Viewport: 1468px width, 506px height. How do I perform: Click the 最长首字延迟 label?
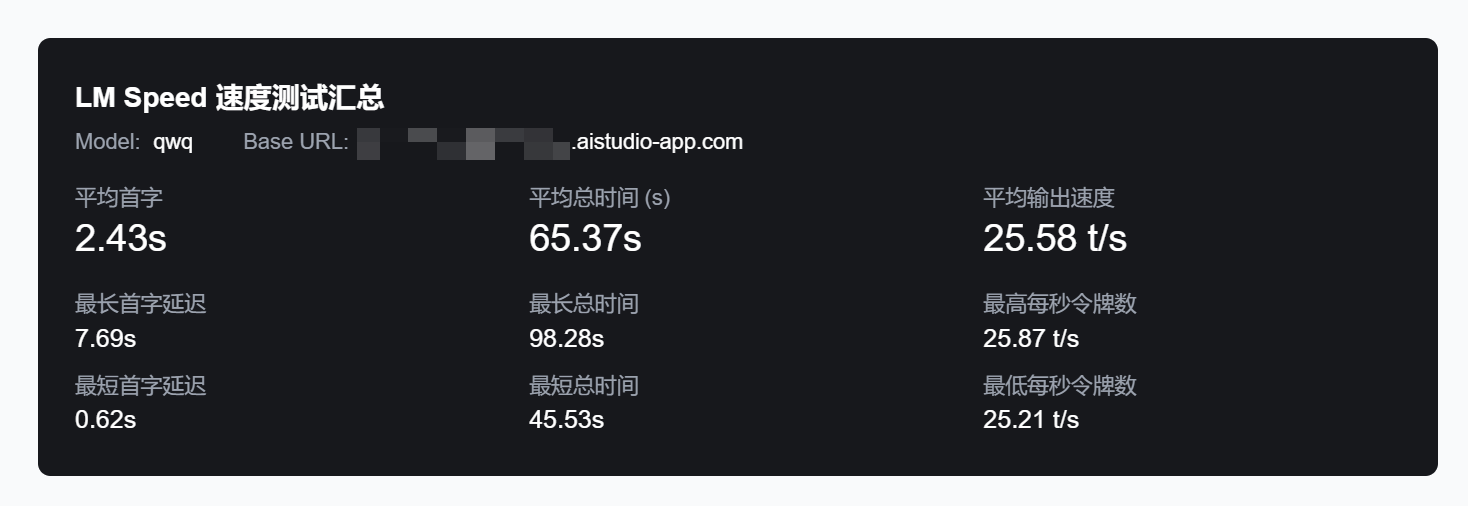[141, 304]
